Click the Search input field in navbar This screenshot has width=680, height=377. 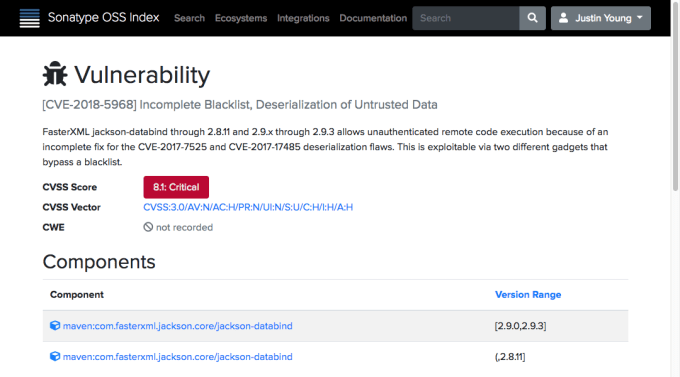coord(466,18)
